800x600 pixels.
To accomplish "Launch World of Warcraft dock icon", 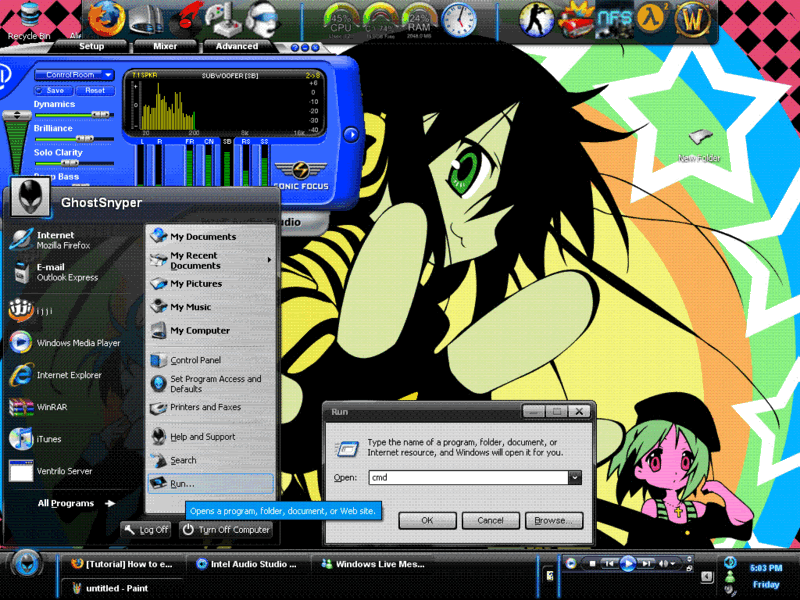I will pyautogui.click(x=720, y=19).
